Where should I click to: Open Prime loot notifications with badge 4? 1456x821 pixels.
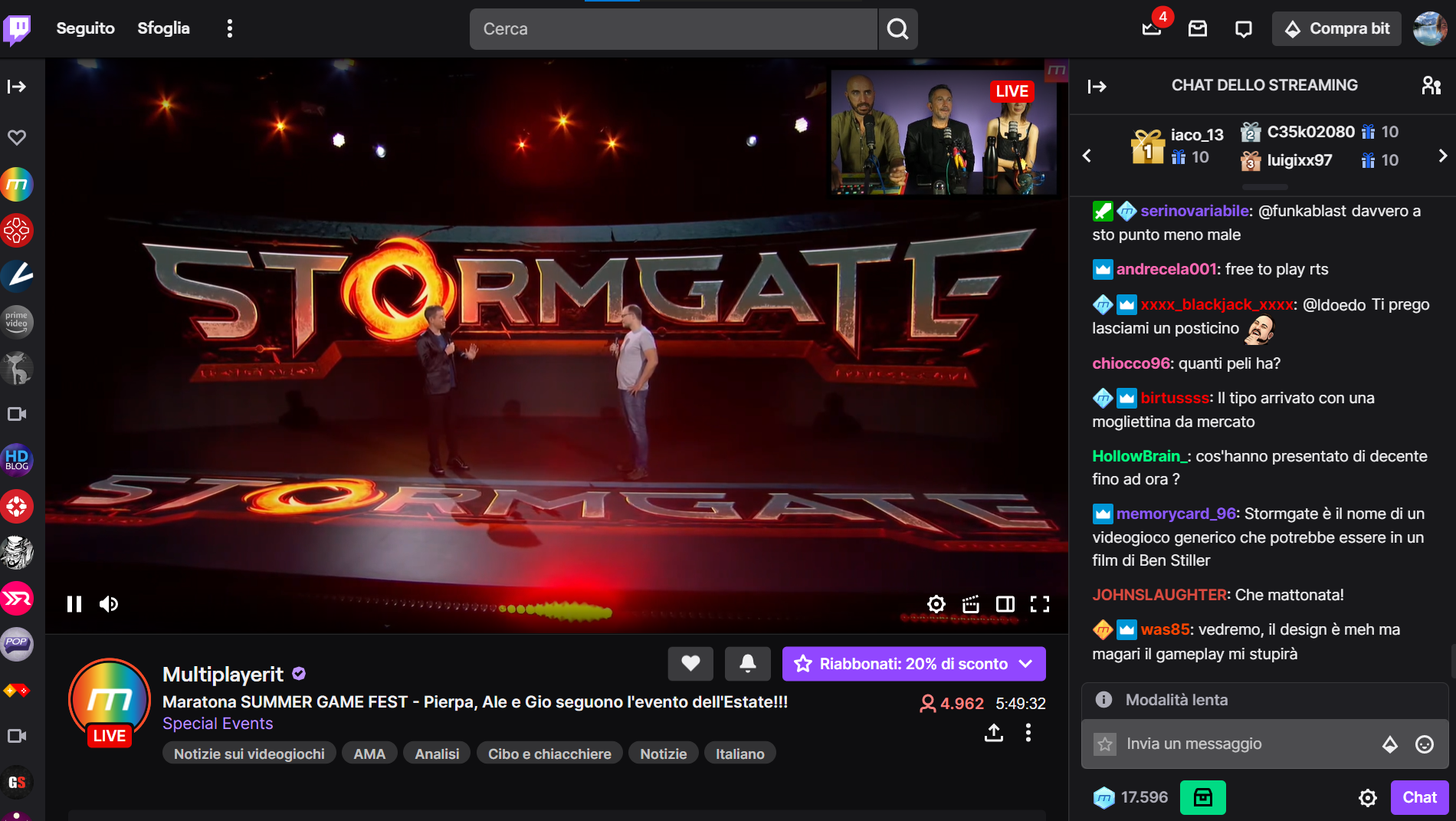click(1152, 28)
